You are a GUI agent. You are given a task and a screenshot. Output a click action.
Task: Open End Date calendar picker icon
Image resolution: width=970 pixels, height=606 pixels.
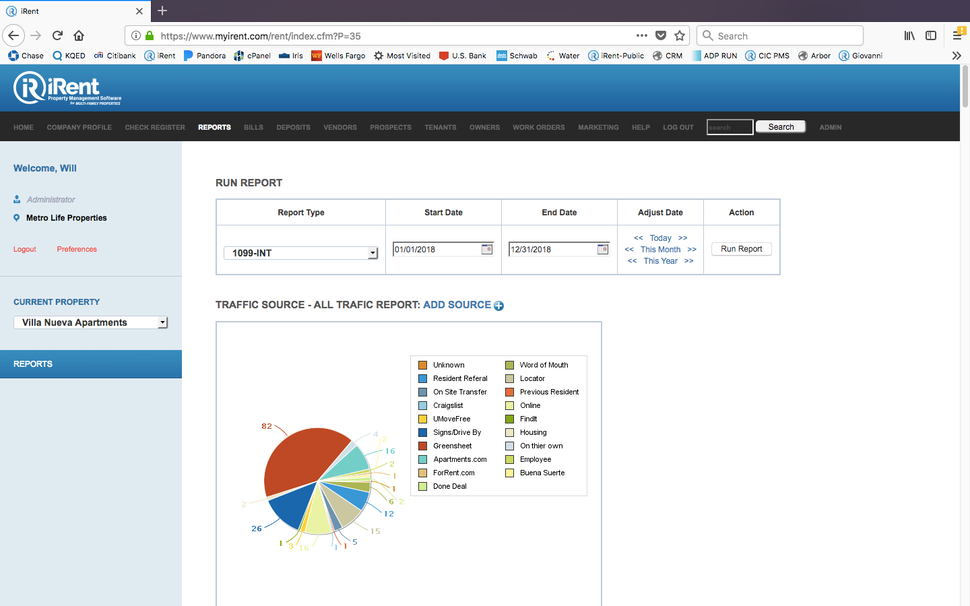tap(603, 249)
